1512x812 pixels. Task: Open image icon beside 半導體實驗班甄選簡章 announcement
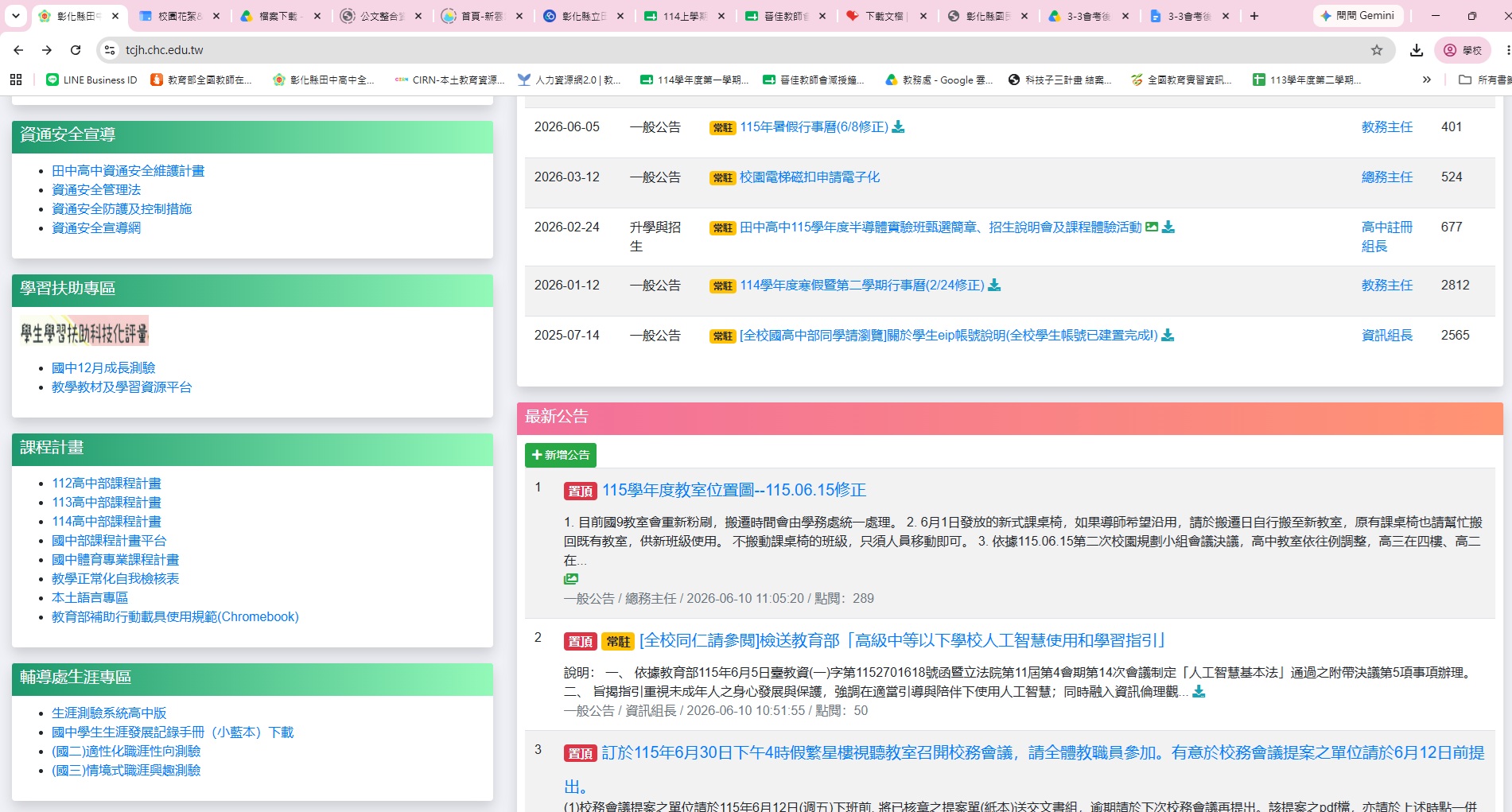pyautogui.click(x=1151, y=227)
